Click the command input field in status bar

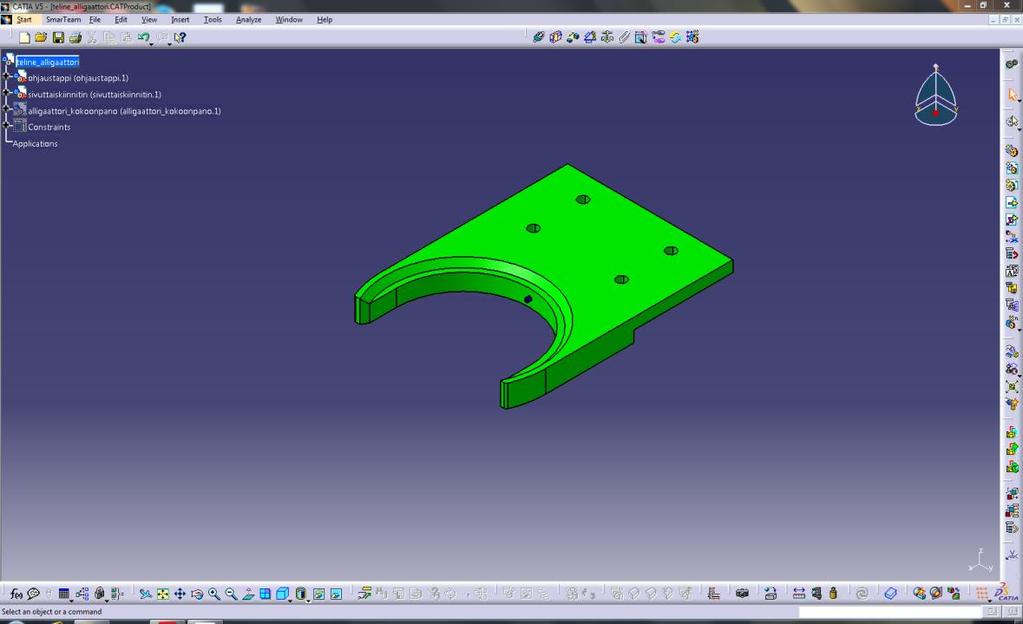[890, 612]
